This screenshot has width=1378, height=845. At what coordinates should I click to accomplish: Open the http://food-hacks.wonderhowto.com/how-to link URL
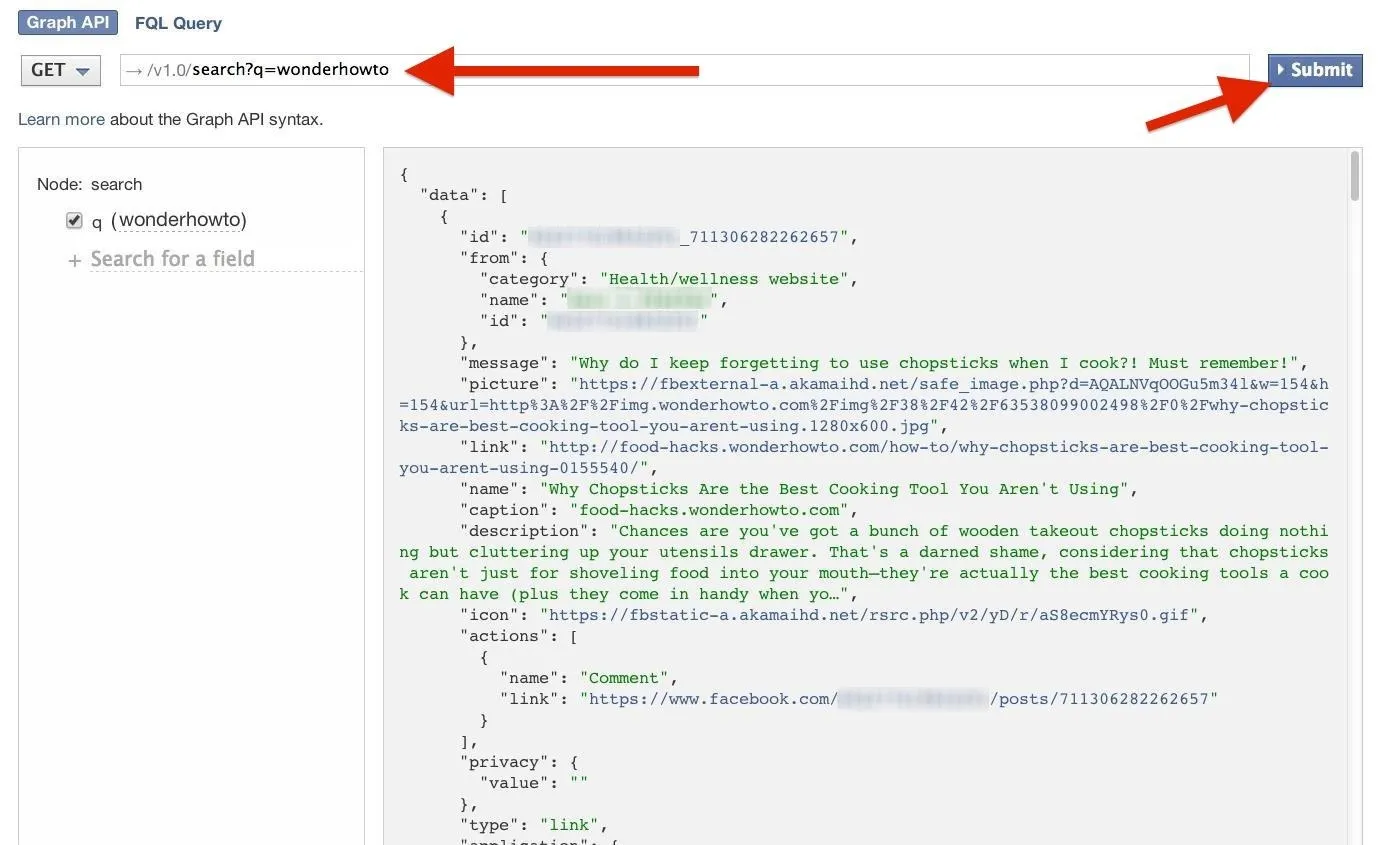(864, 457)
